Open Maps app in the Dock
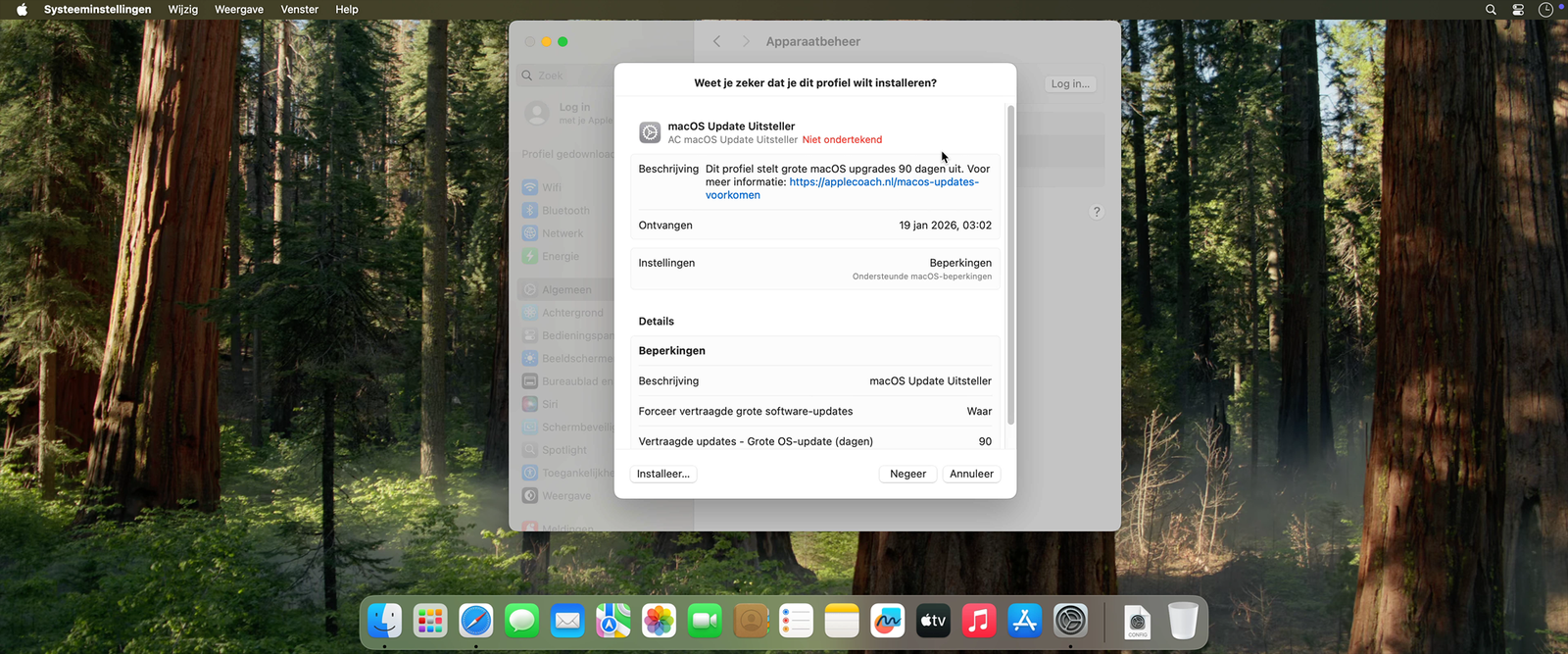Viewport: 1568px width, 654px height. (613, 621)
